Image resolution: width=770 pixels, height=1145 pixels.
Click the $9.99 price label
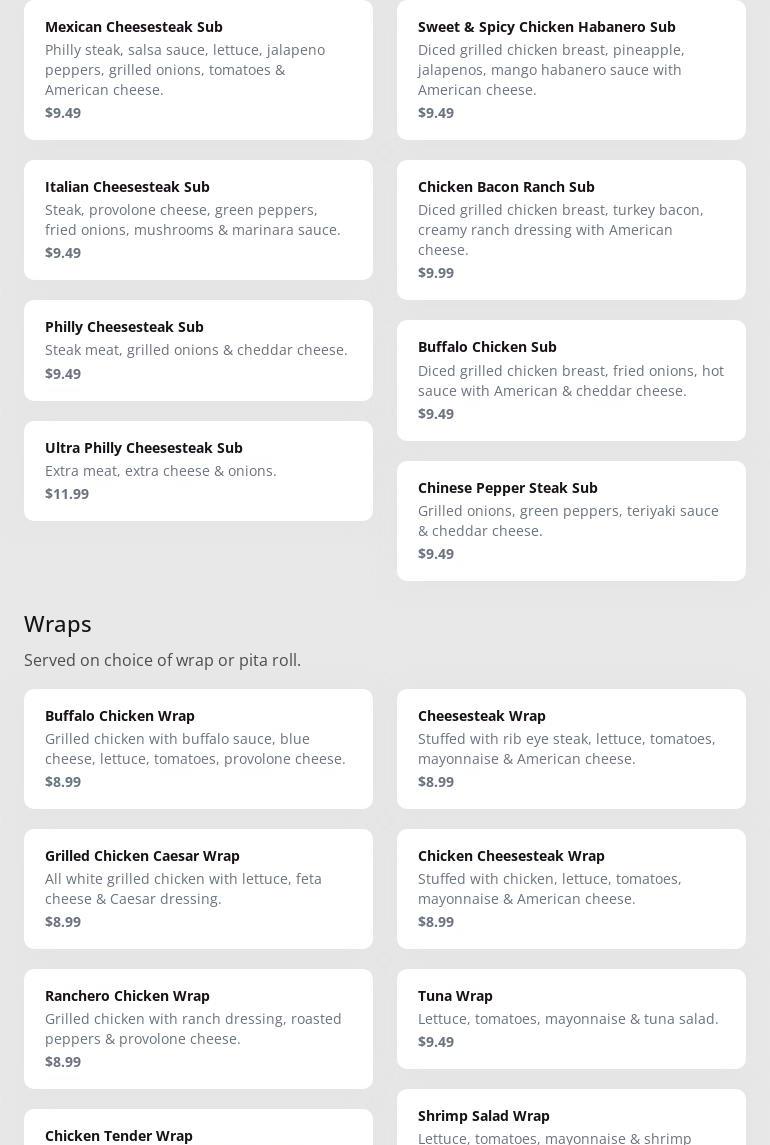click(x=436, y=273)
